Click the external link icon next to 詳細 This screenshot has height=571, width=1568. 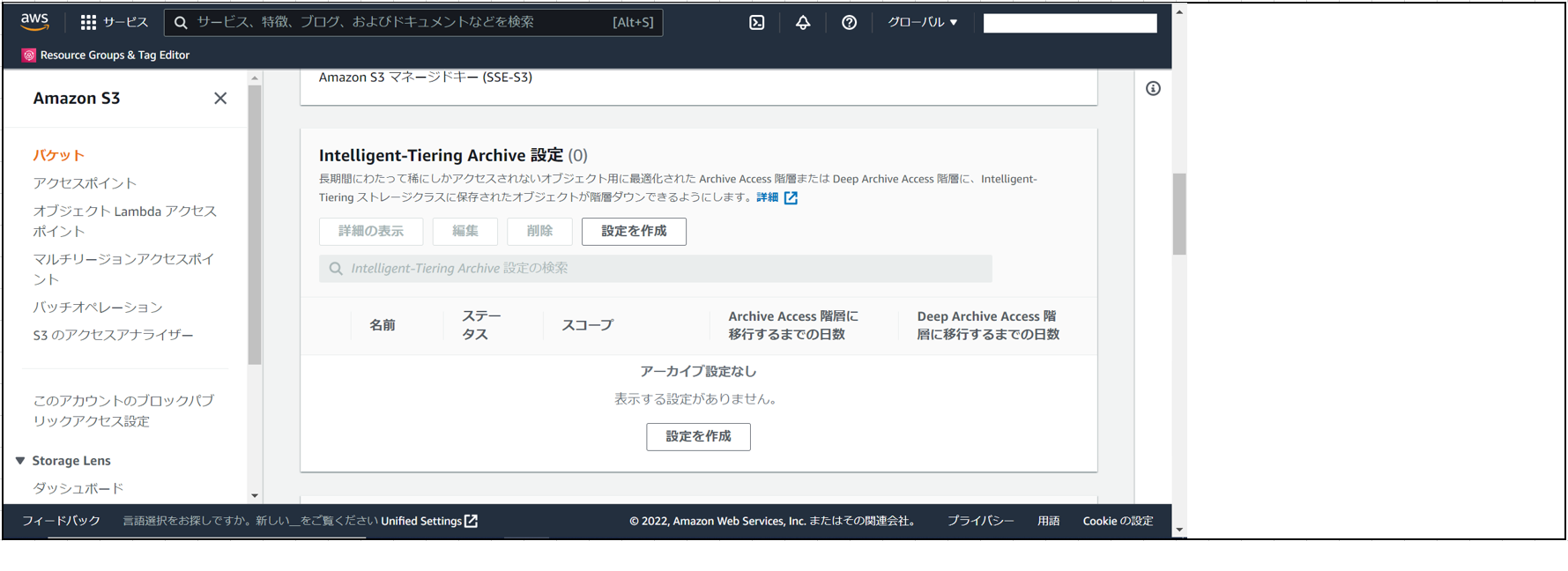[791, 197]
